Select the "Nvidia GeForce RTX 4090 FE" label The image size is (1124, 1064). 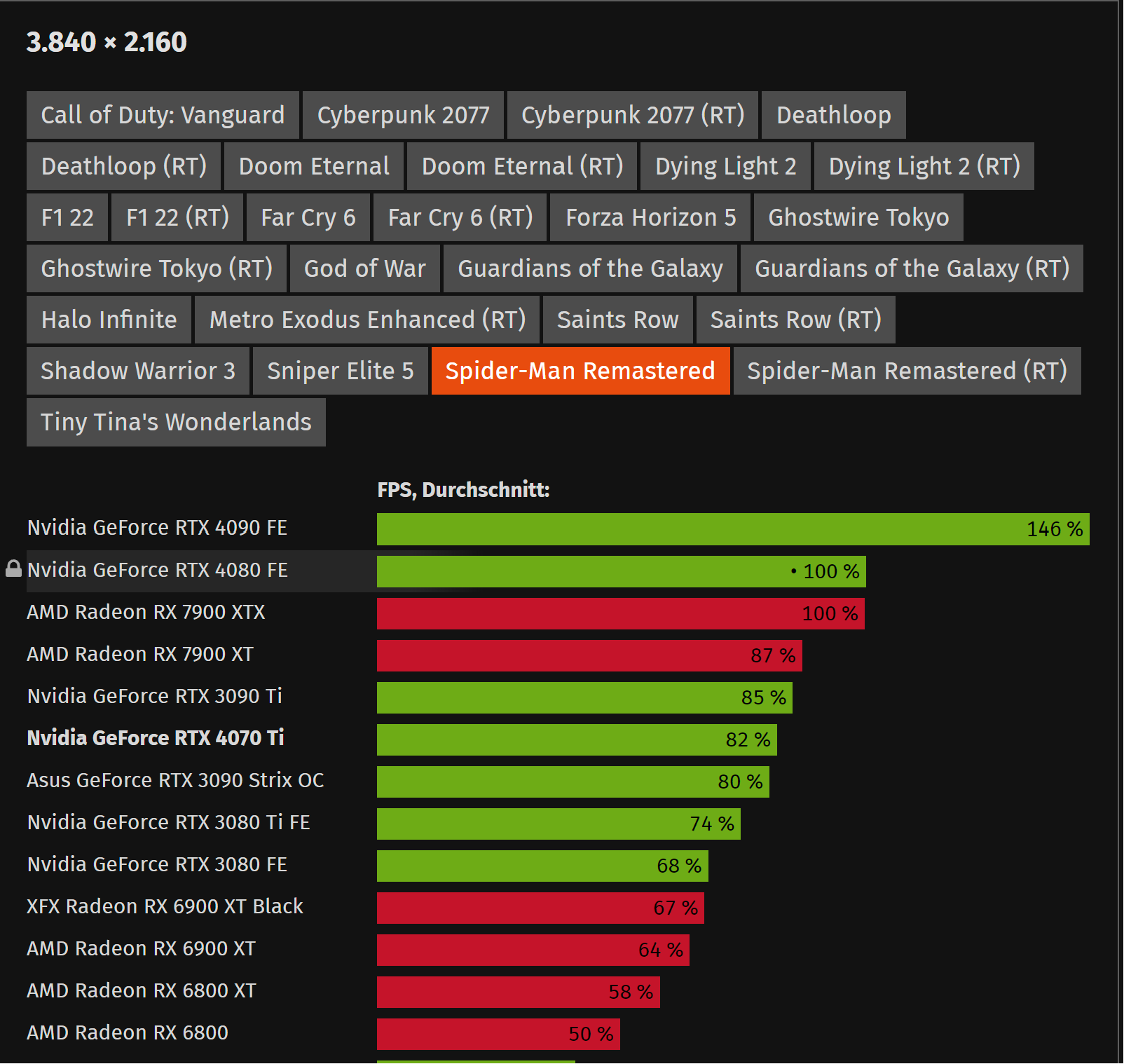coord(157,528)
